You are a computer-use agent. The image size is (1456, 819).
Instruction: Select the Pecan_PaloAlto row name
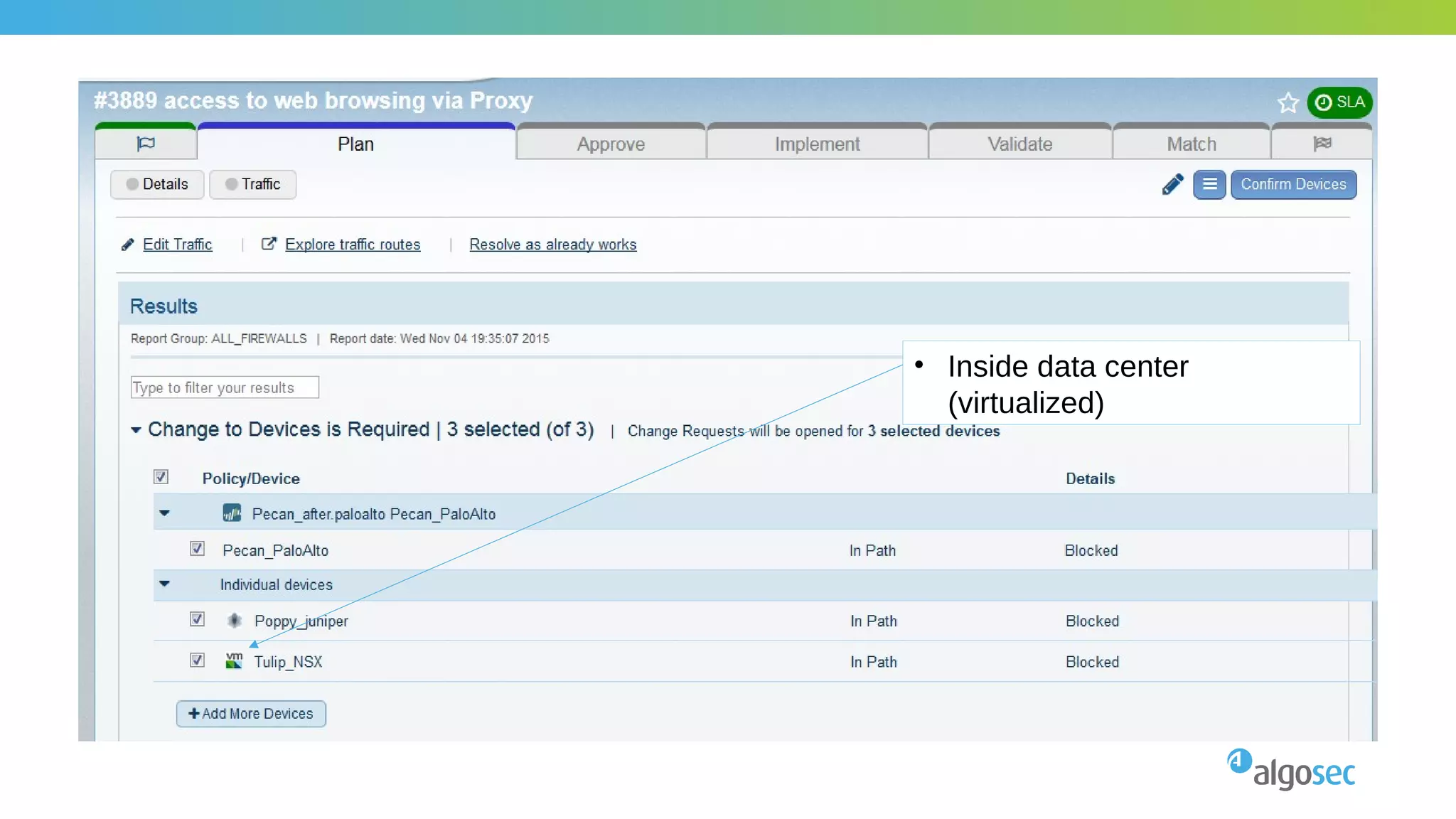point(275,550)
